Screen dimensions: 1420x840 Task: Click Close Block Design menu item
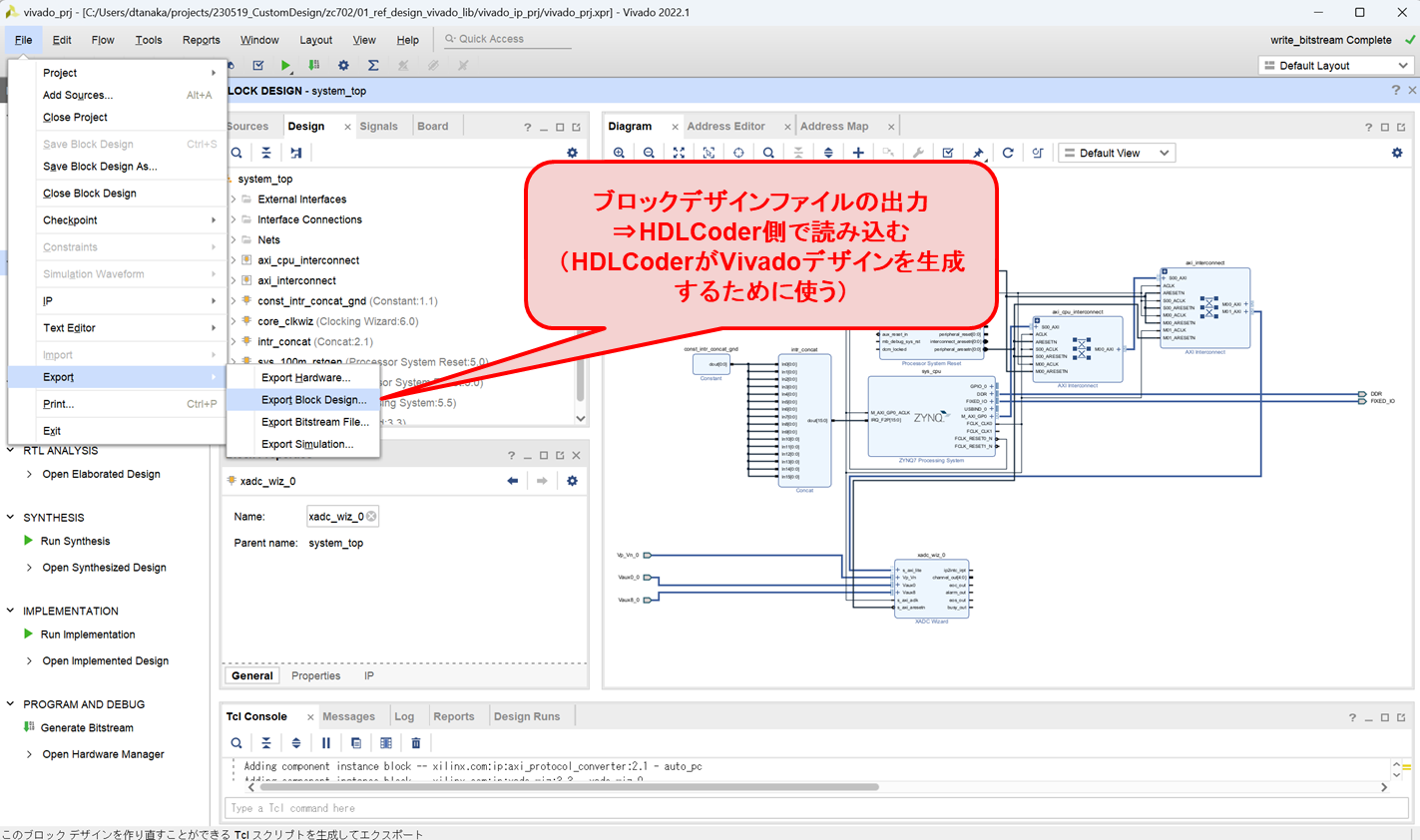click(x=117, y=194)
